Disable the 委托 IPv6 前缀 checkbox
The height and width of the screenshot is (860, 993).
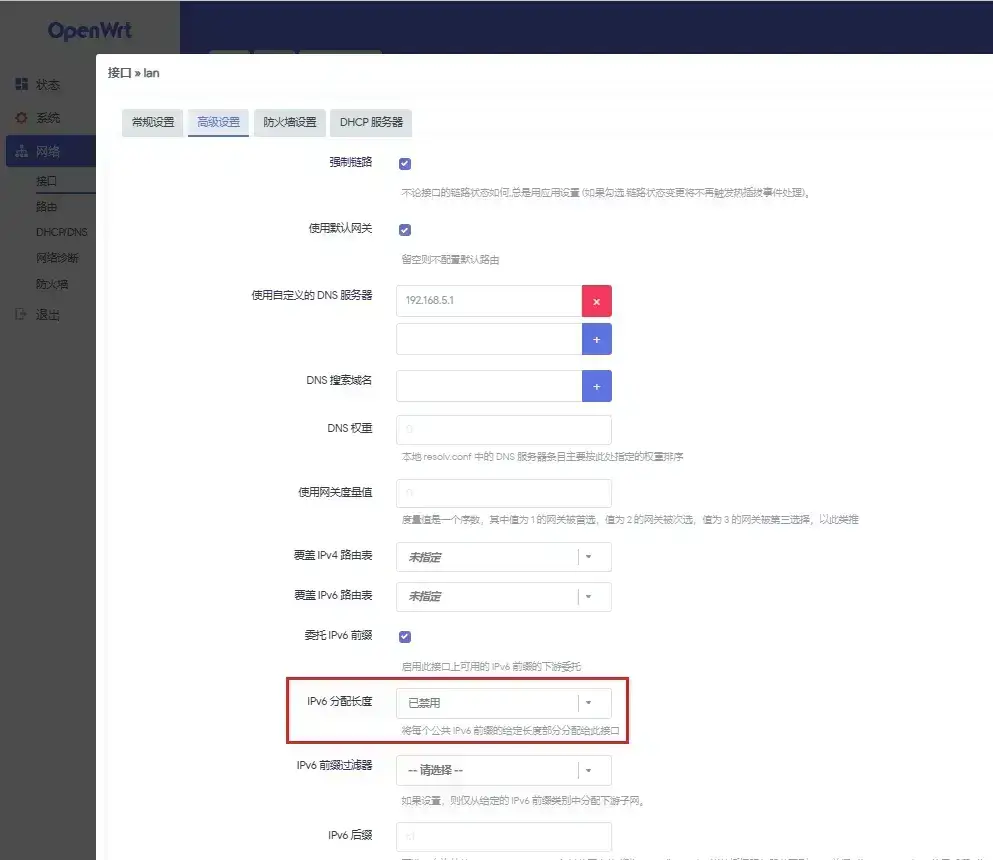click(405, 637)
